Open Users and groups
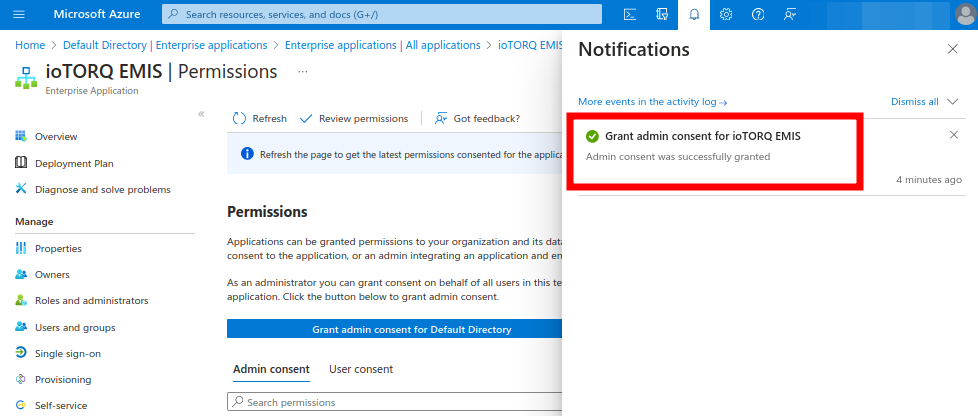The width and height of the screenshot is (978, 416). coord(75,327)
